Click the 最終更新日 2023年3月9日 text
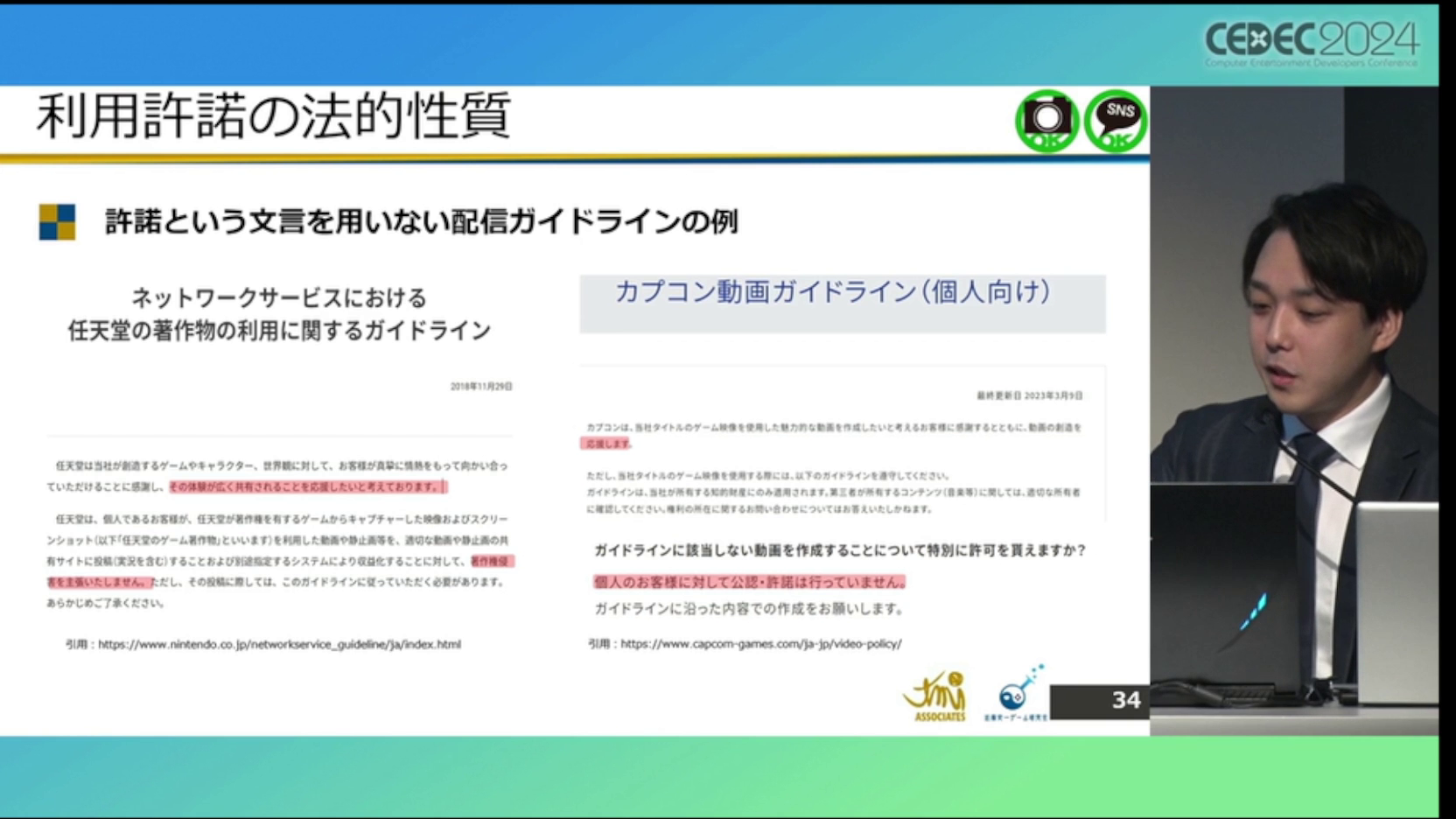The image size is (1456, 819). [x=1030, y=395]
